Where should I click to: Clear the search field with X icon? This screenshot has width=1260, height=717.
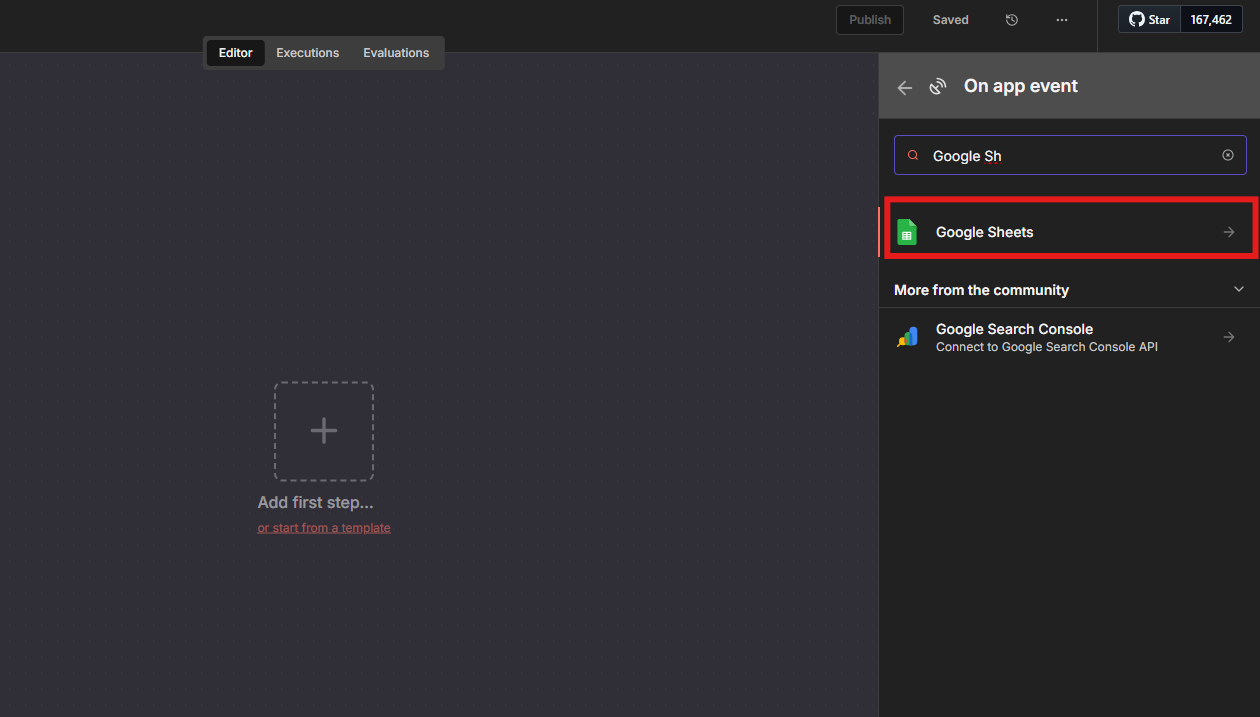coord(1228,155)
